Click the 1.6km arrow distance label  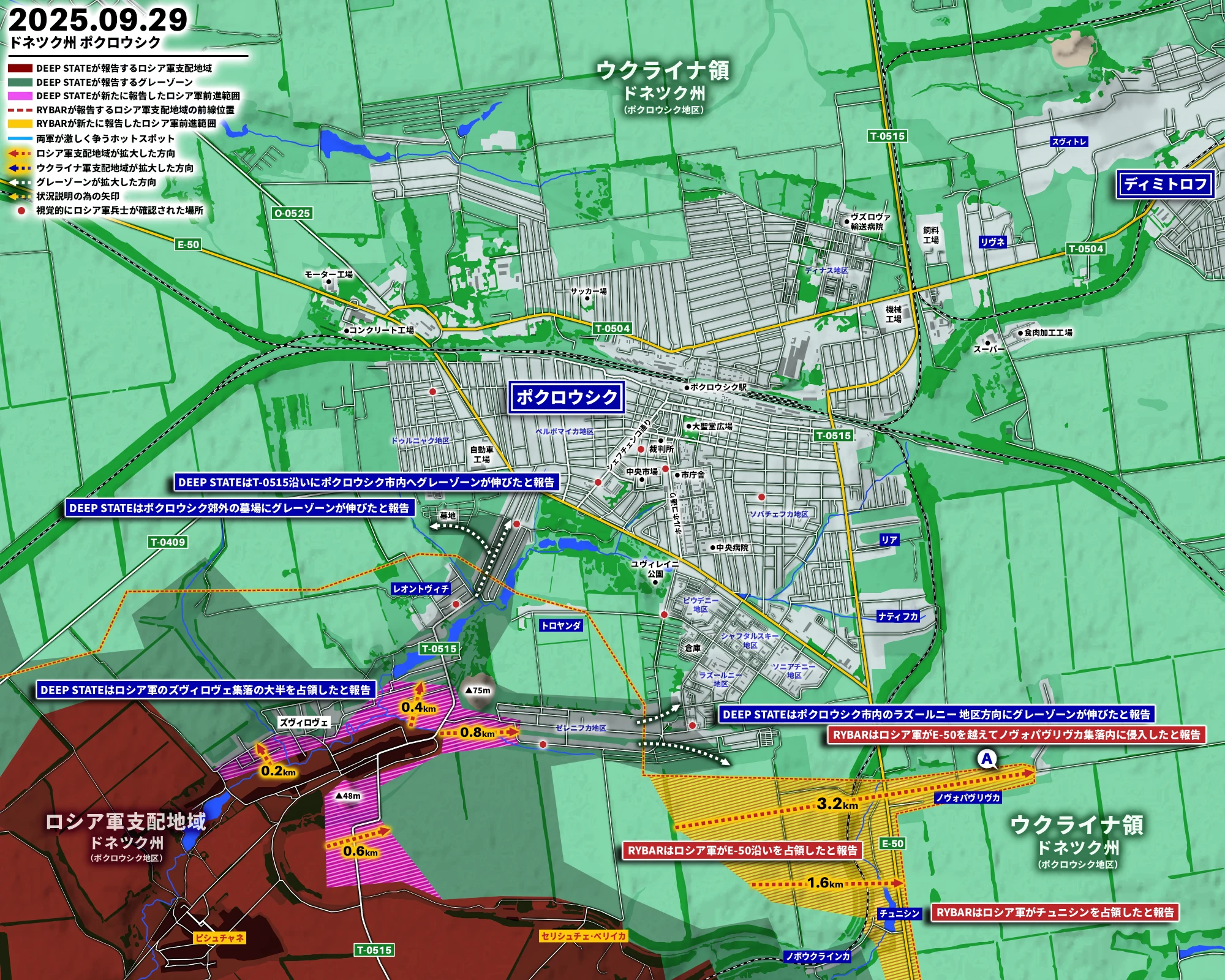[x=825, y=883]
